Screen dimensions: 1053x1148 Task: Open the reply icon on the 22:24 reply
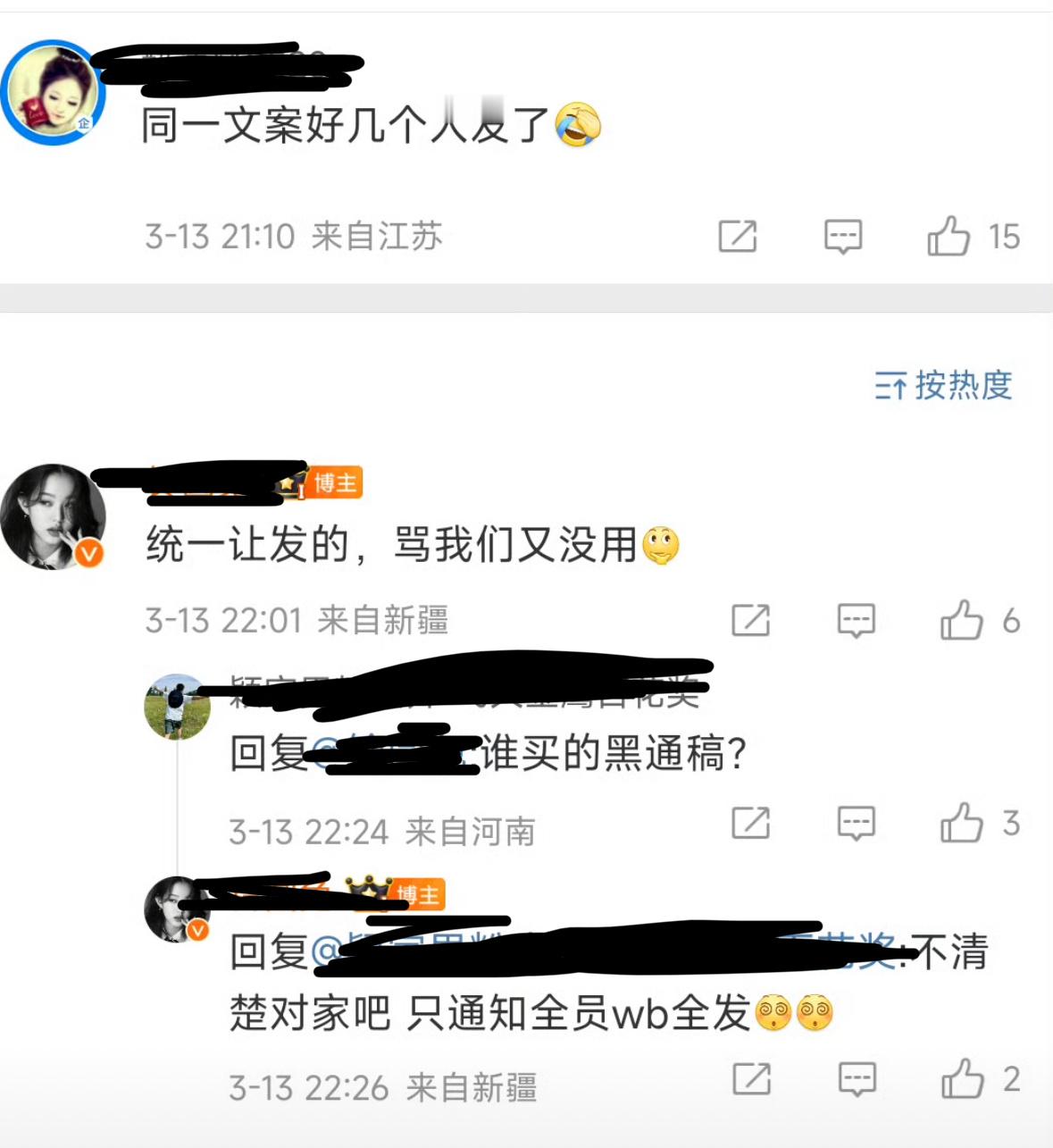coord(856,824)
